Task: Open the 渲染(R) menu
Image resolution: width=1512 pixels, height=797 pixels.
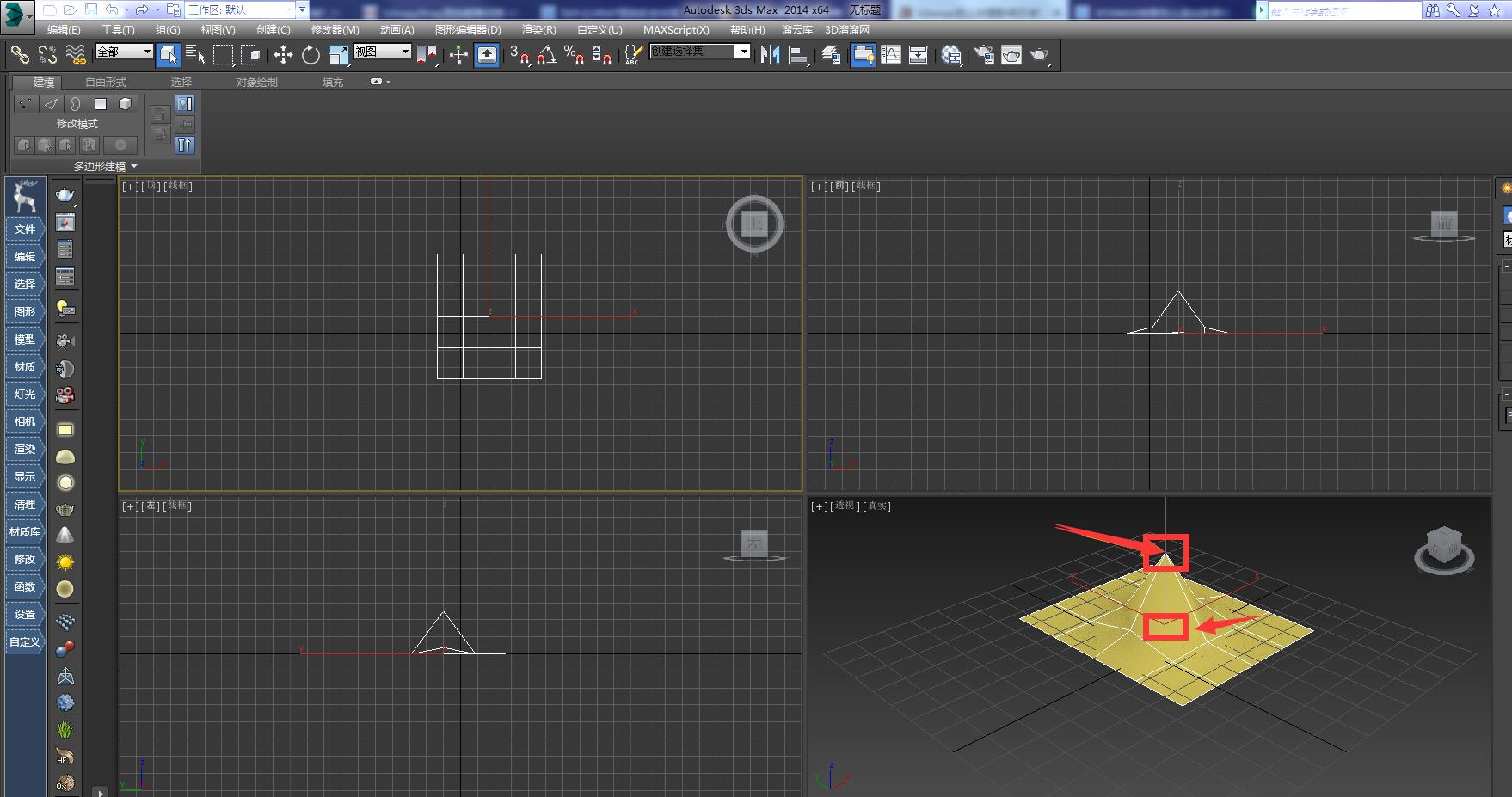Action: pos(541,29)
